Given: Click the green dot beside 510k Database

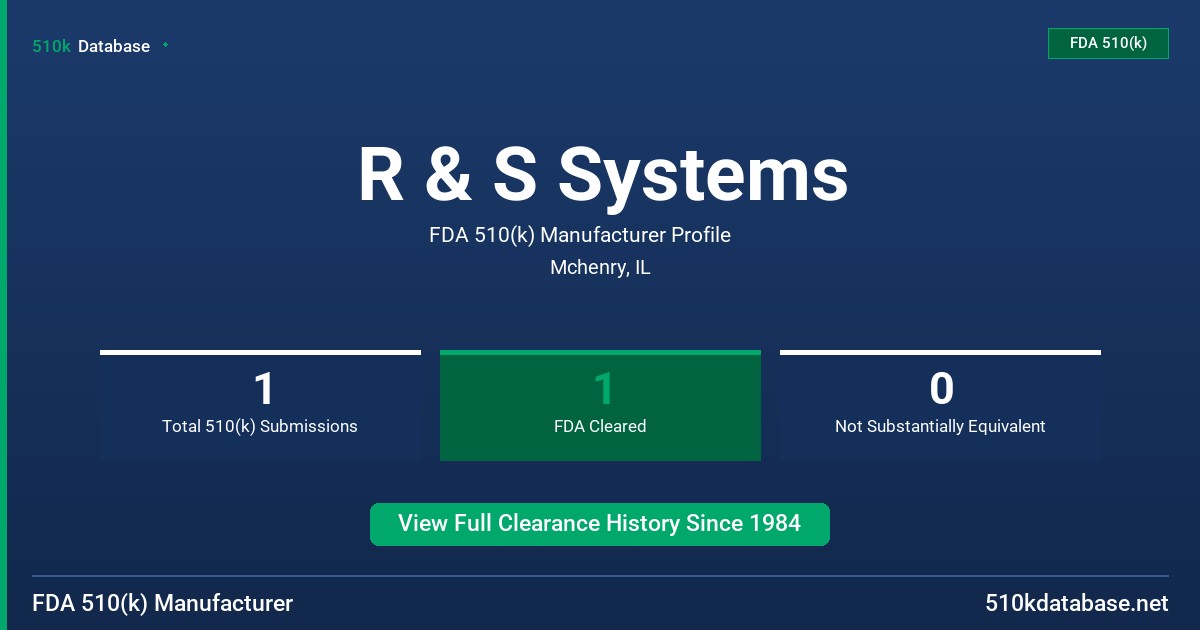Looking at the screenshot, I should coord(165,45).
